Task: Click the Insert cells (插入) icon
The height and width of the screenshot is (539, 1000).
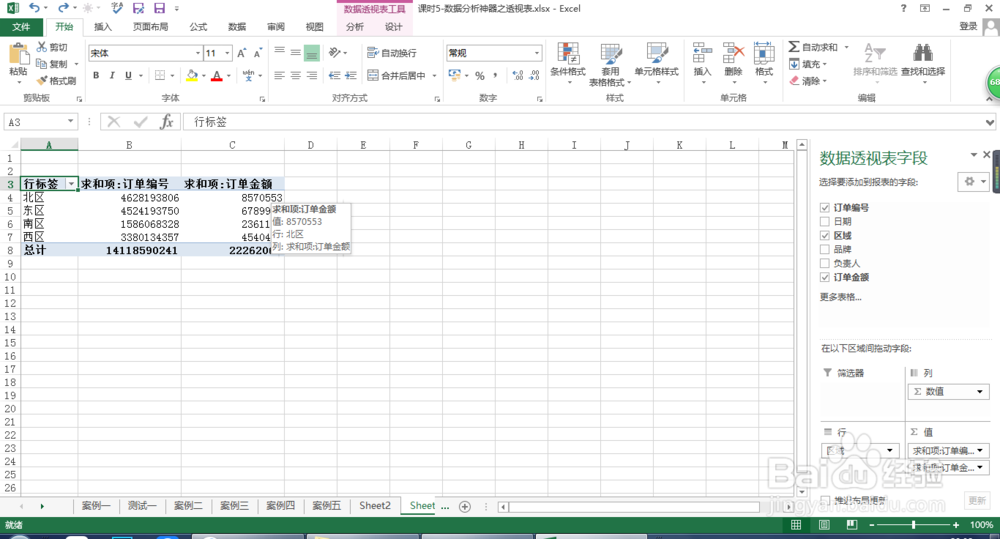Action: pos(702,53)
